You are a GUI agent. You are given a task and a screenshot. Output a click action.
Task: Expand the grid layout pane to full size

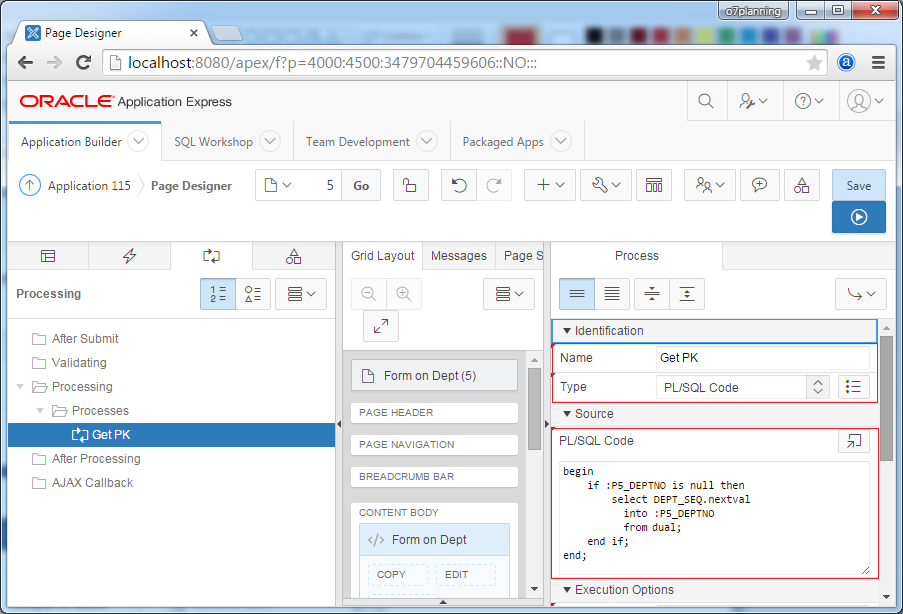tap(381, 326)
